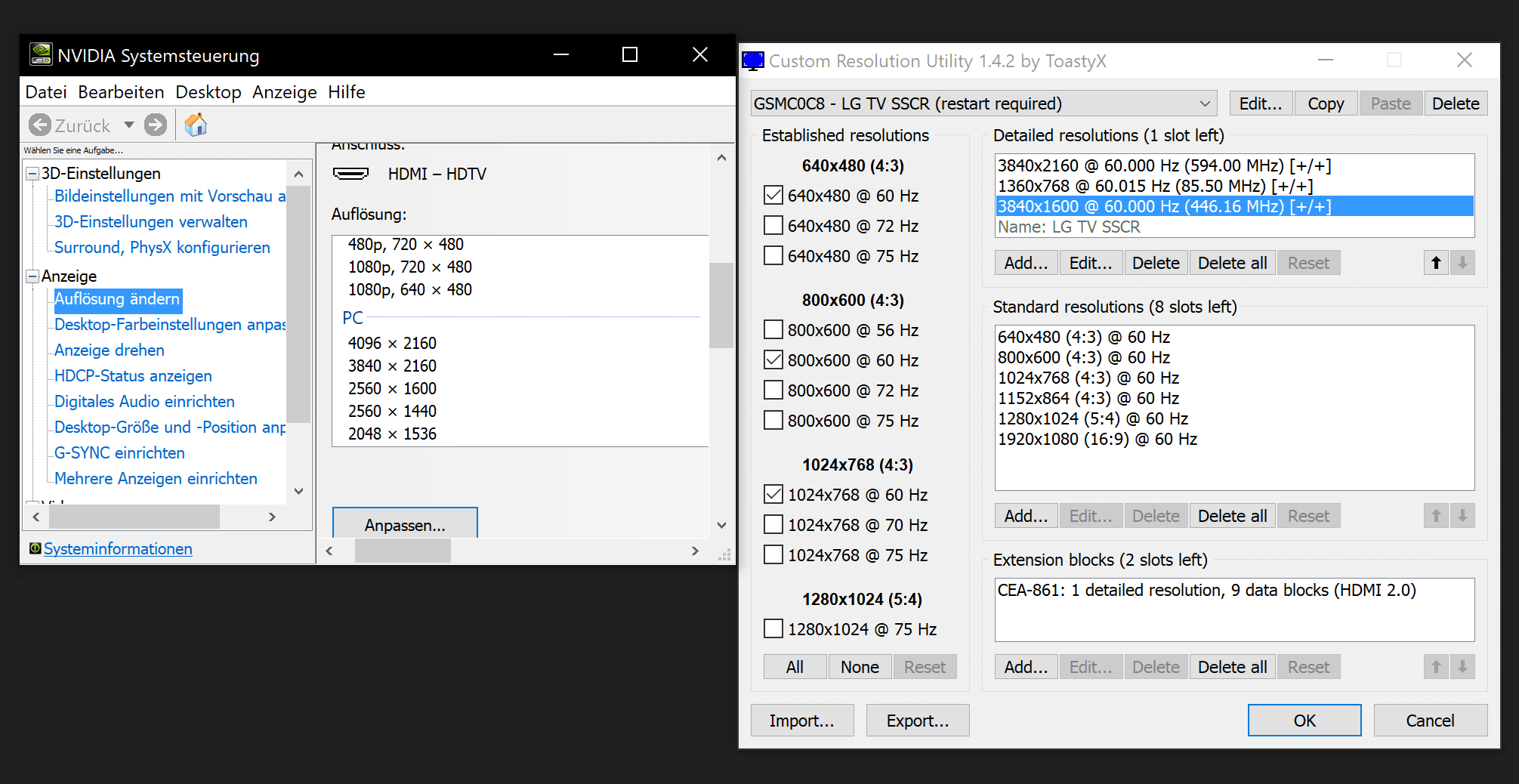Click the task tree horizontal scrollbar thumb
Image resolution: width=1519 pixels, height=784 pixels.
click(134, 517)
